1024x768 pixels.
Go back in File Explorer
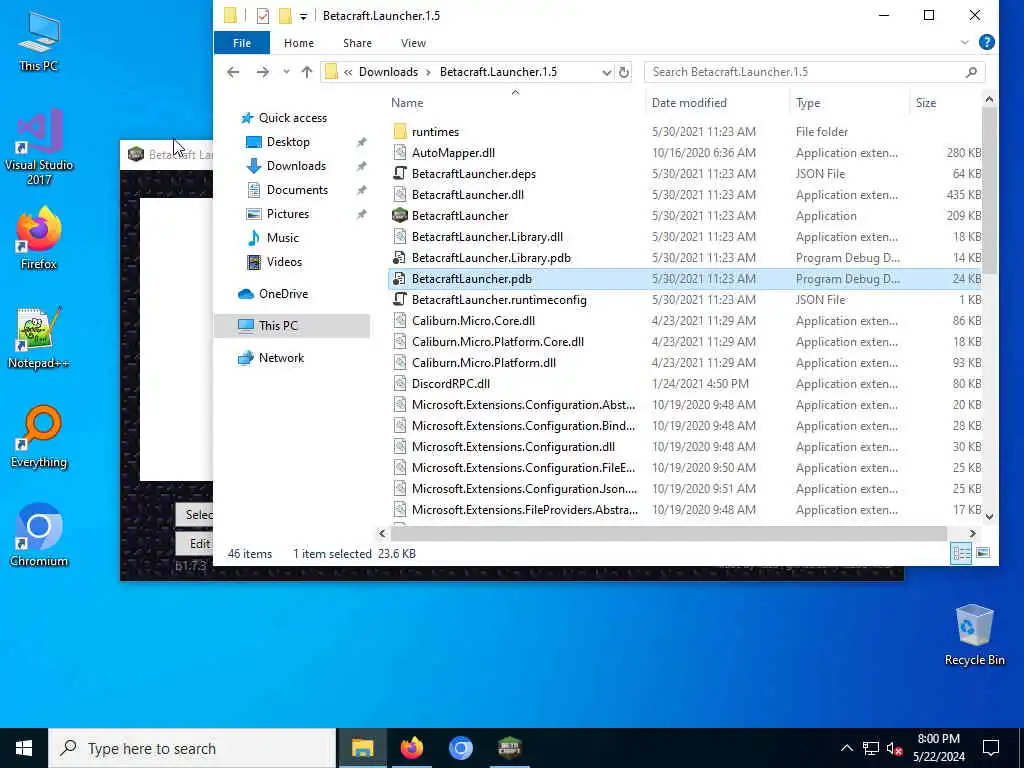(x=233, y=72)
